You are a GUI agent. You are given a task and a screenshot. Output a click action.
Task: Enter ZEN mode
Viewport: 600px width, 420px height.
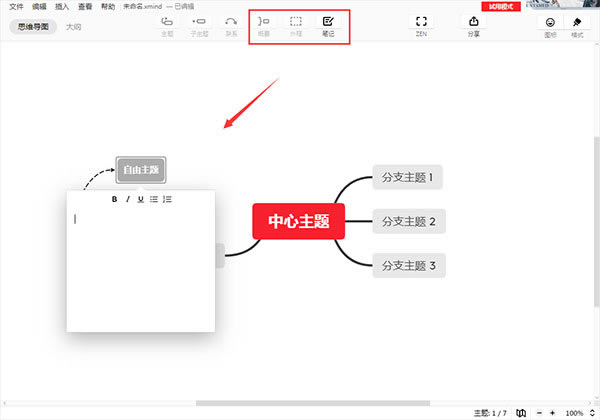pos(421,22)
